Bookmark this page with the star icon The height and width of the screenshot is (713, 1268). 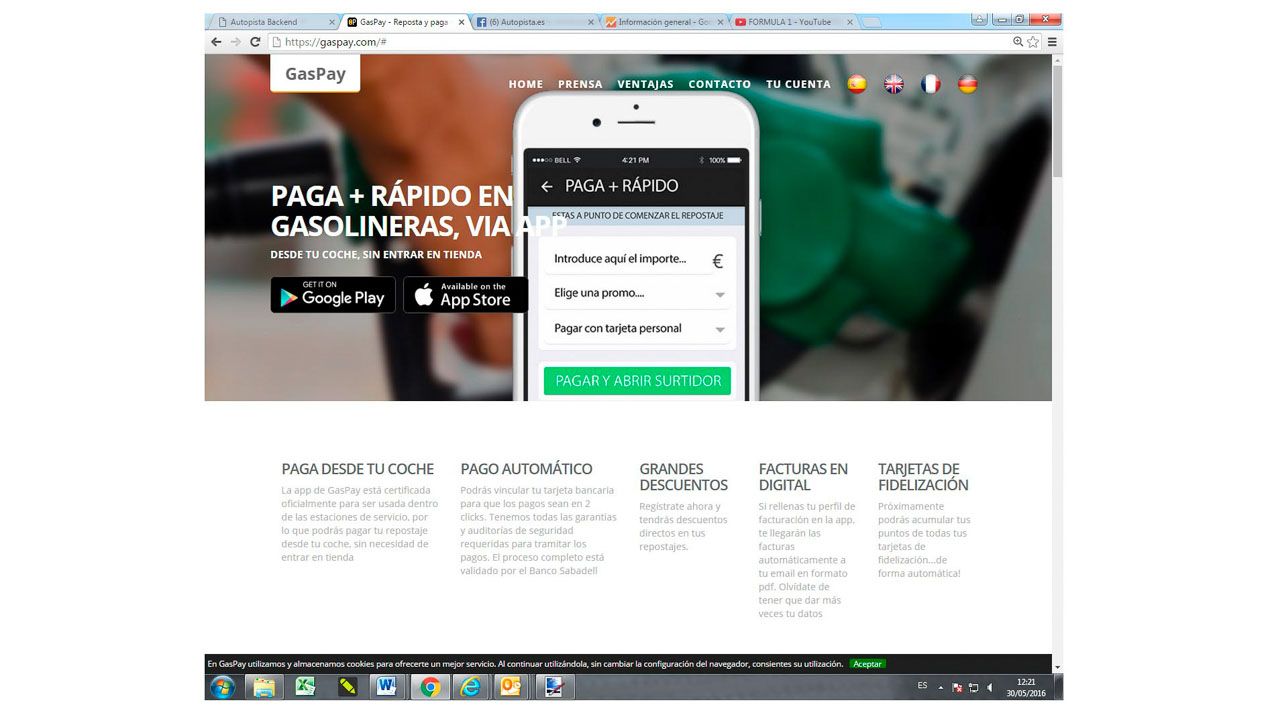1033,42
